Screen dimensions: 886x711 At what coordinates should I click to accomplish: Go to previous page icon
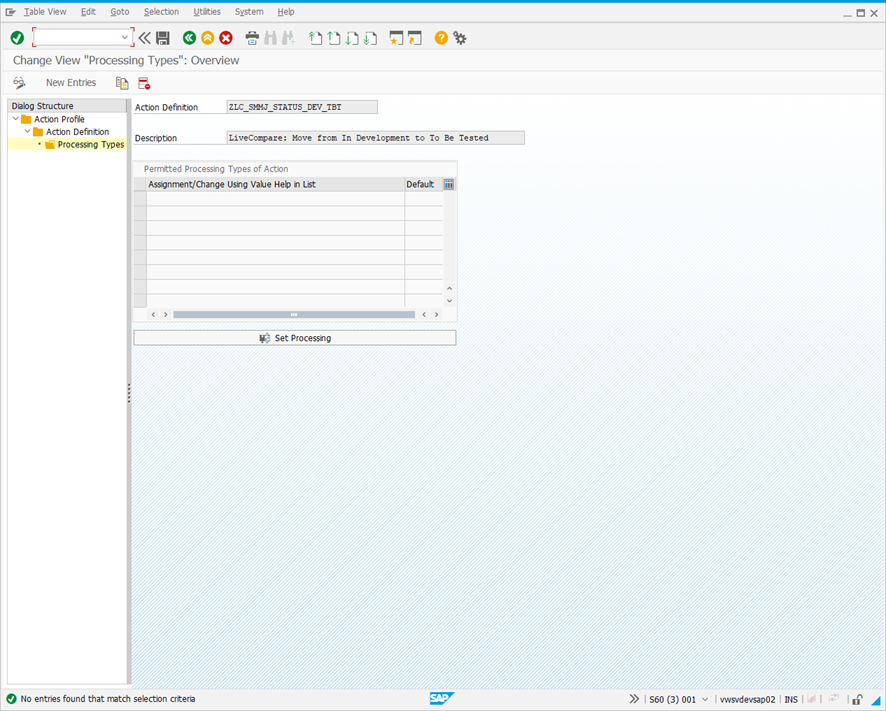334,38
